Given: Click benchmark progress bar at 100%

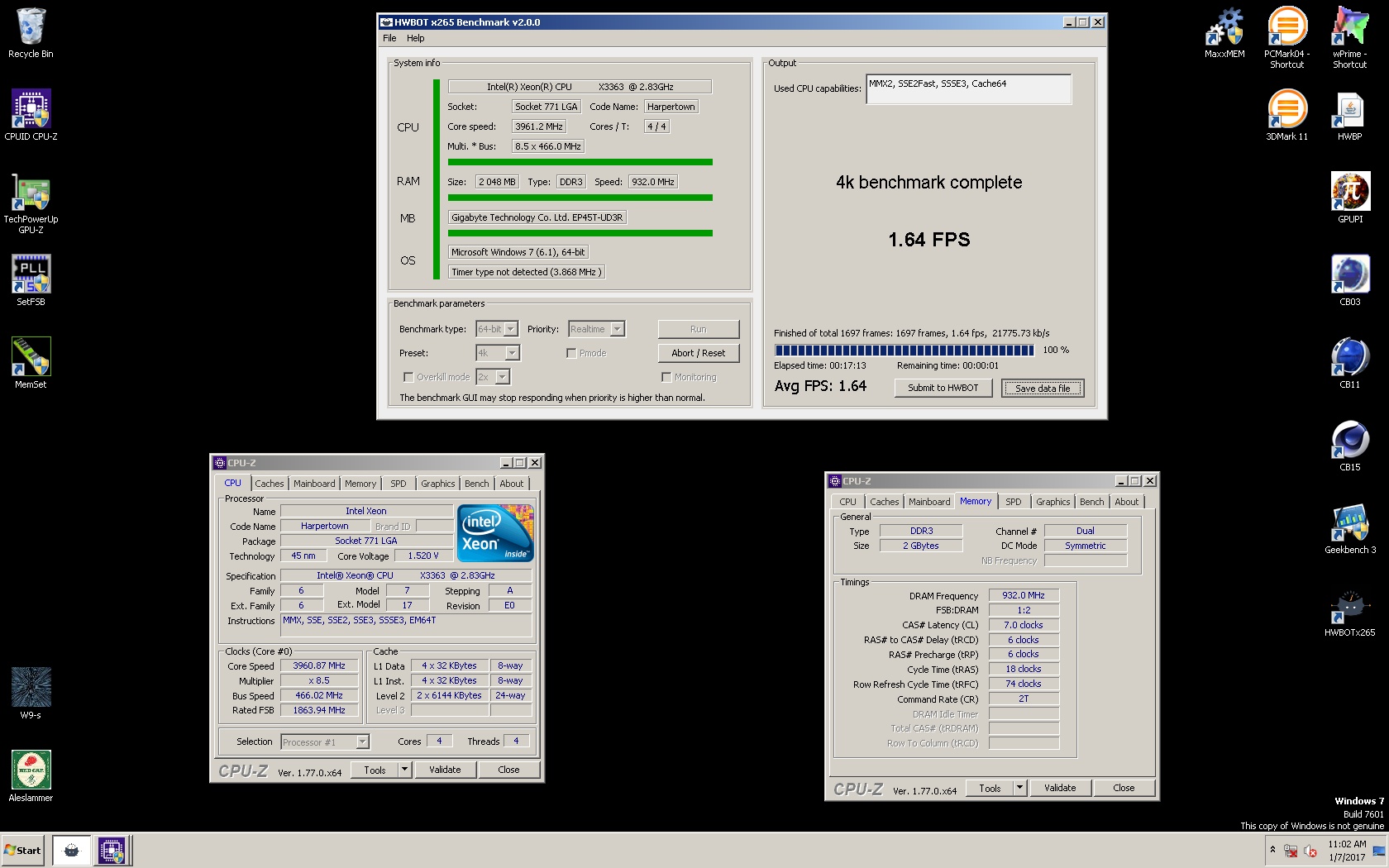Looking at the screenshot, I should coord(905,351).
